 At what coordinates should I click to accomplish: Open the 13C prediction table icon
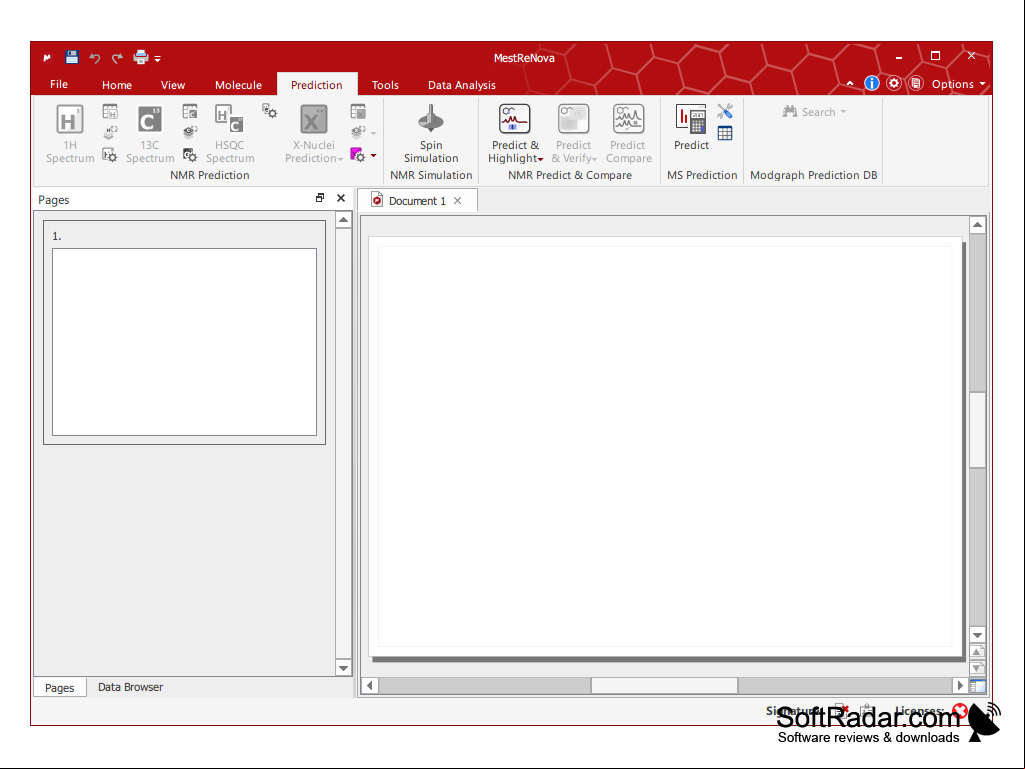[x=190, y=112]
